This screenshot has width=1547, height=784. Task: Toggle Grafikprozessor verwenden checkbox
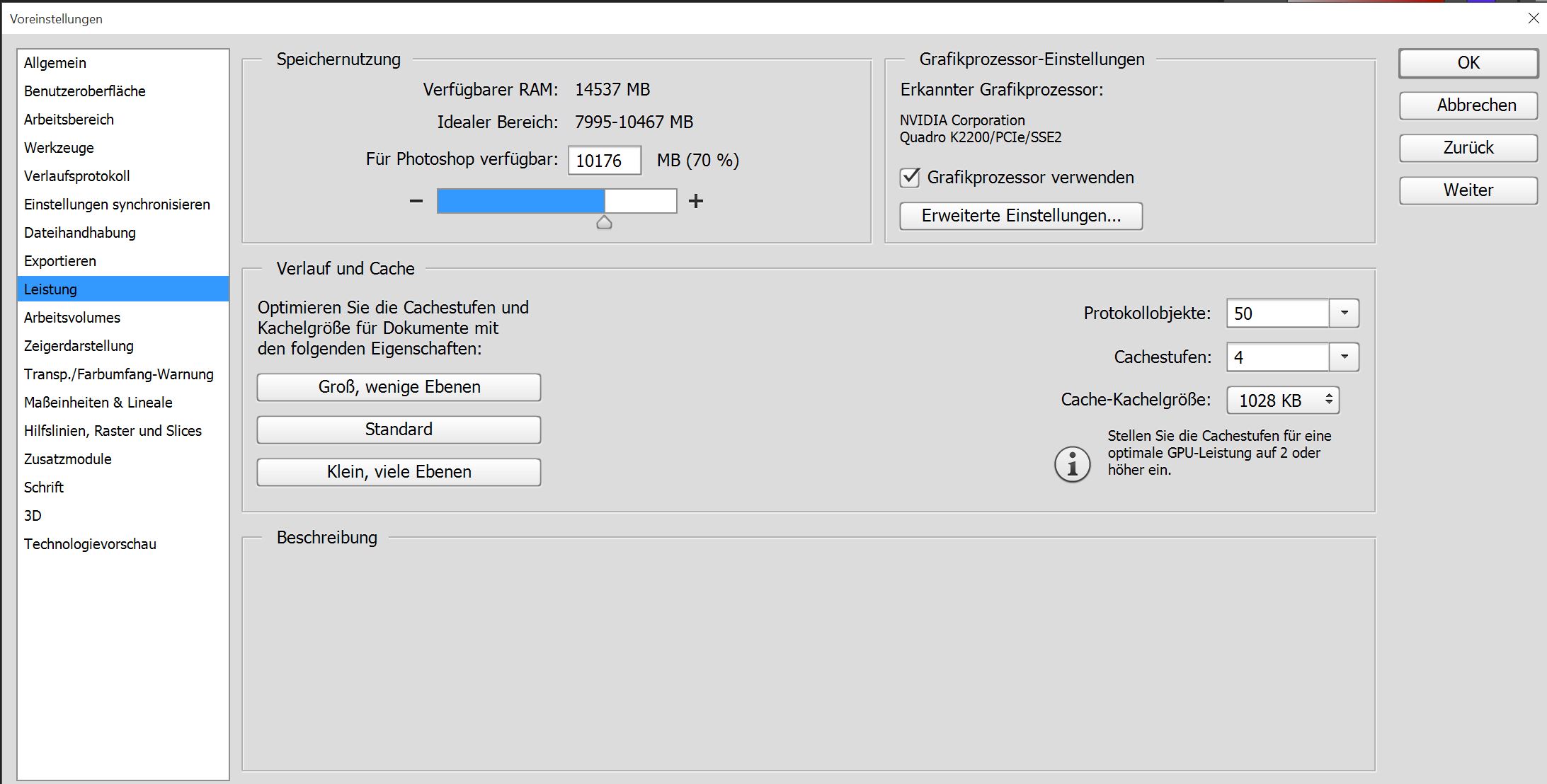910,178
